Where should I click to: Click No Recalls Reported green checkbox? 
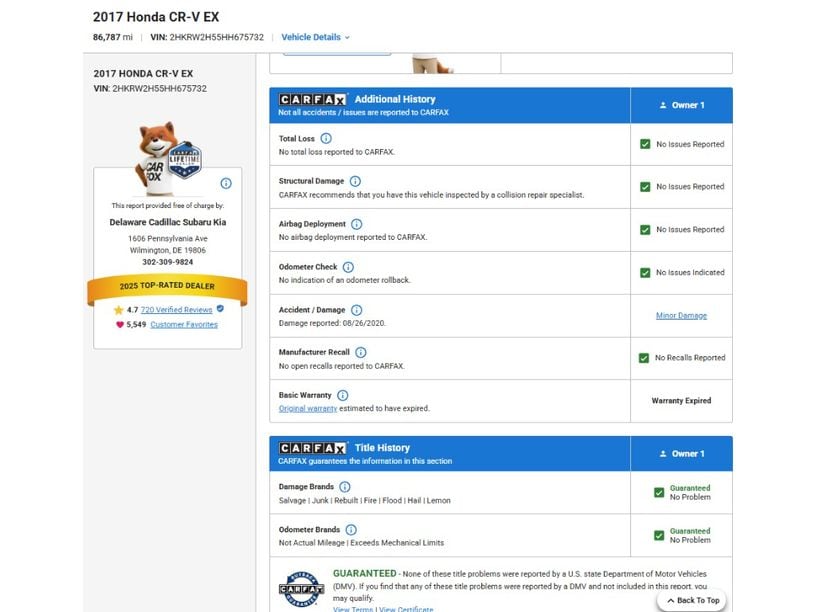click(x=644, y=358)
